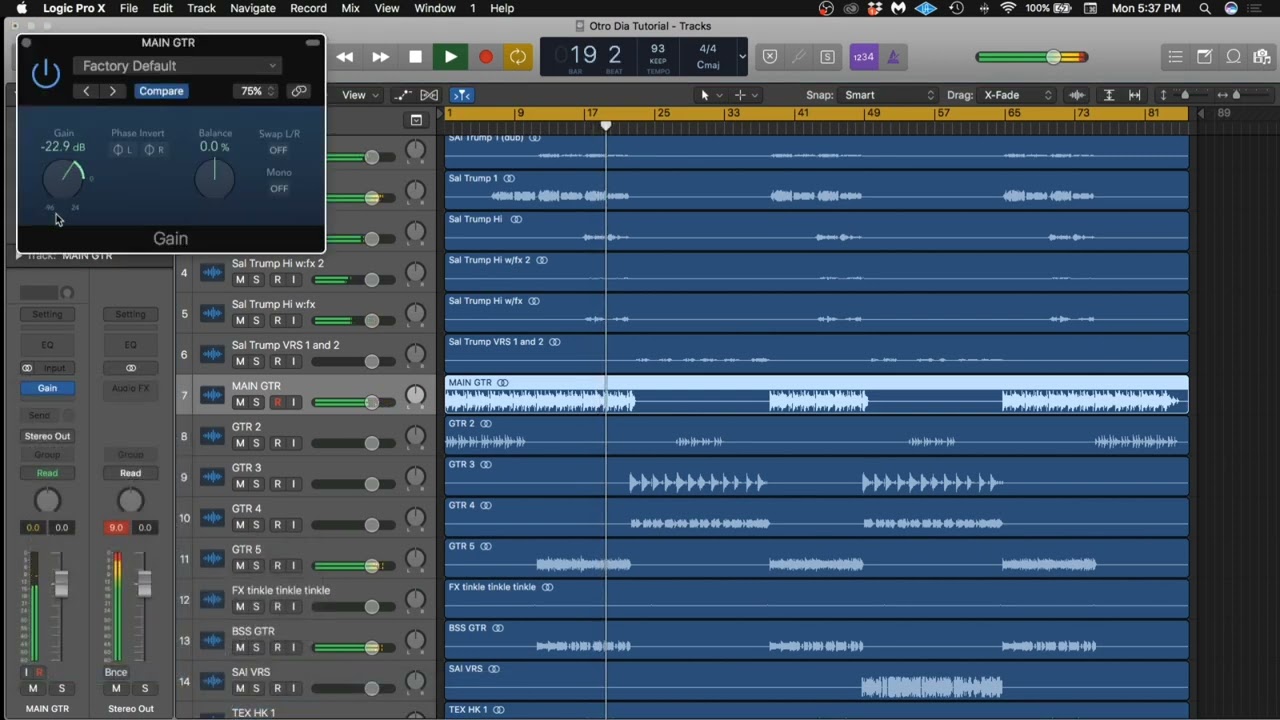Go to previous preset arrow in Gain plugin
Image resolution: width=1280 pixels, height=720 pixels.
86,91
